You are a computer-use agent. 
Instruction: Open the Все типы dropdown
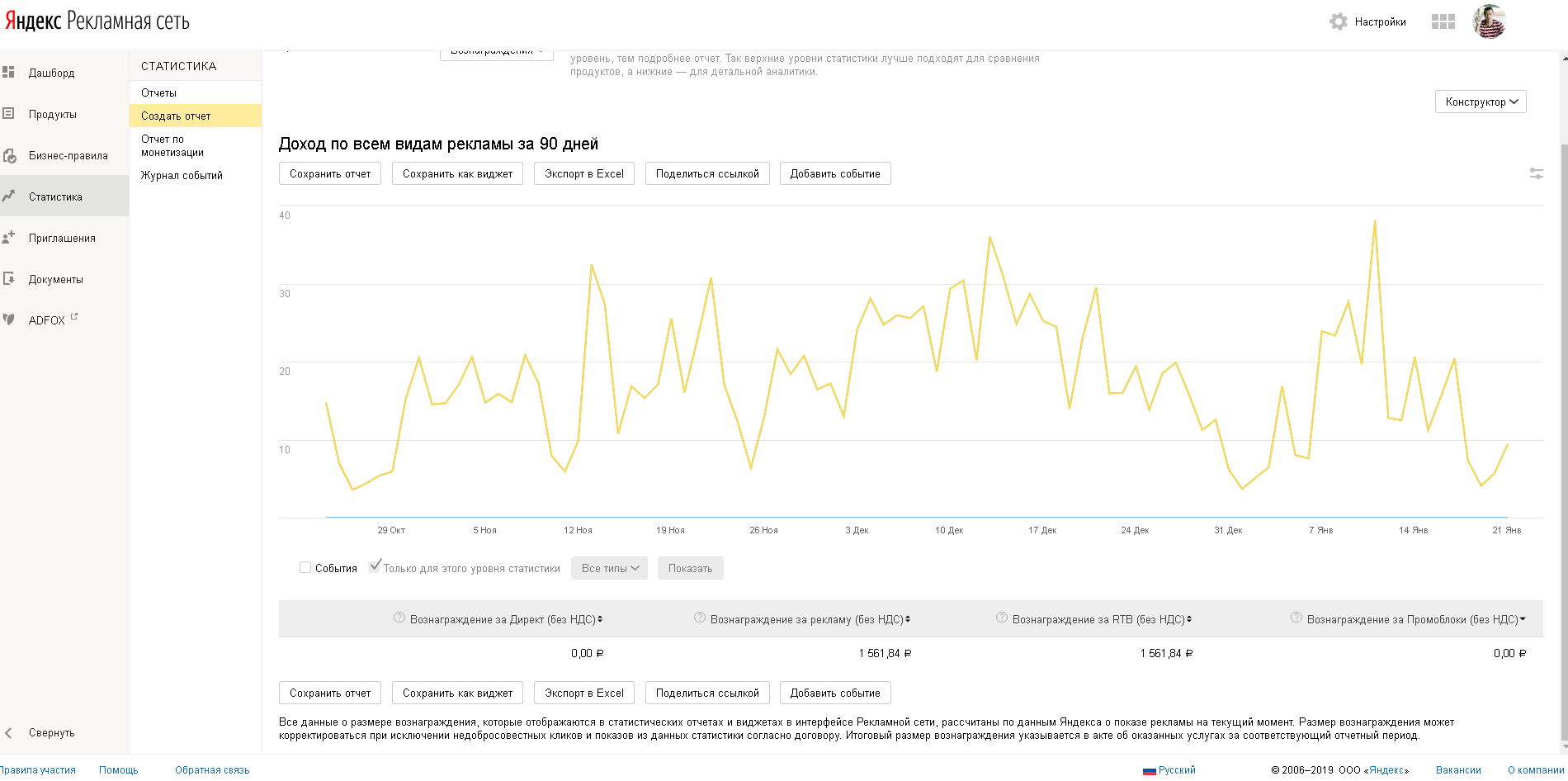(x=609, y=568)
